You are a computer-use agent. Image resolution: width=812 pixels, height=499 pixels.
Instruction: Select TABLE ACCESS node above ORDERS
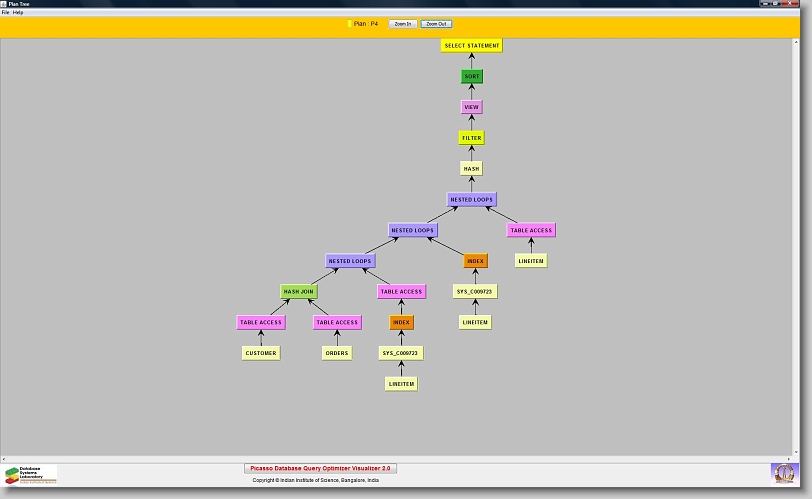click(x=336, y=322)
